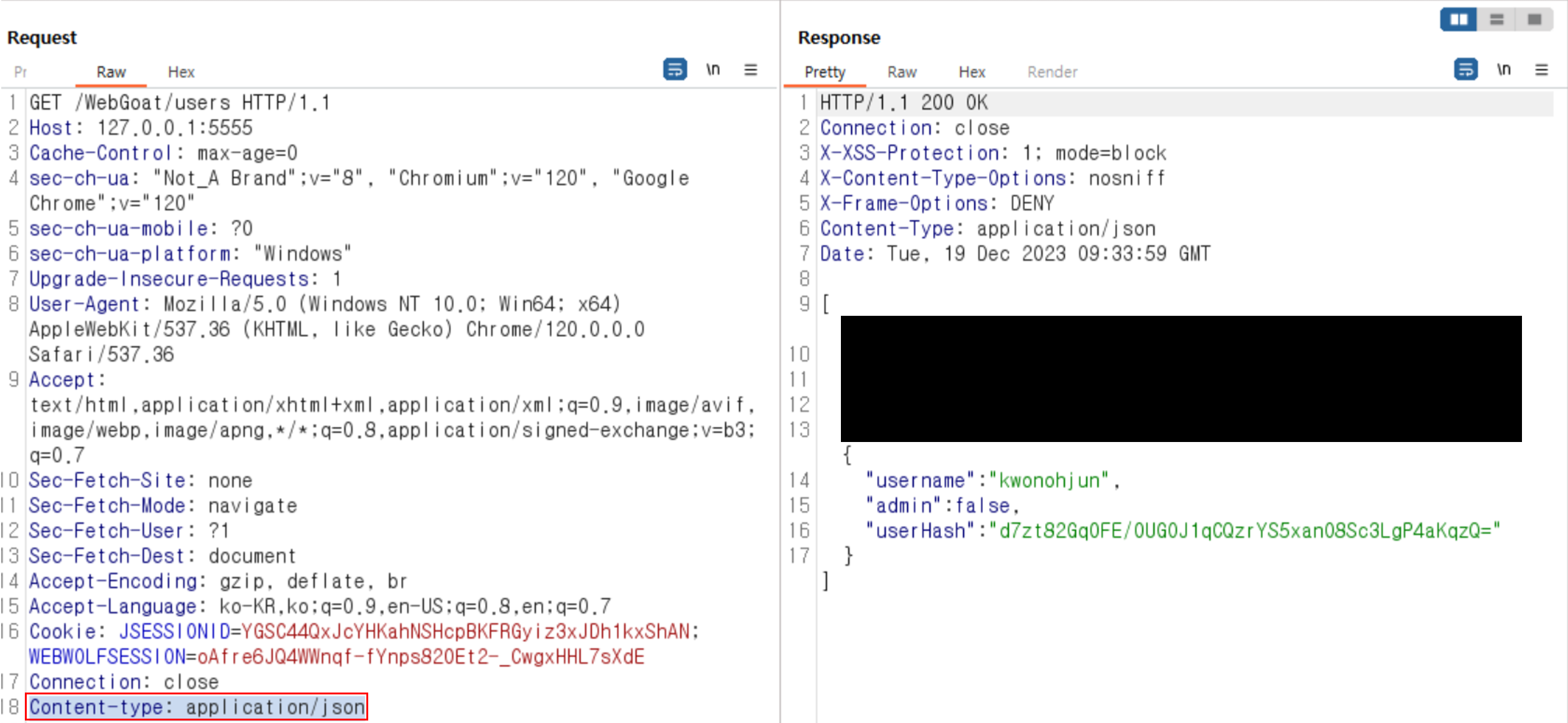
Task: Switch to the Response Raw tab
Action: [x=902, y=72]
